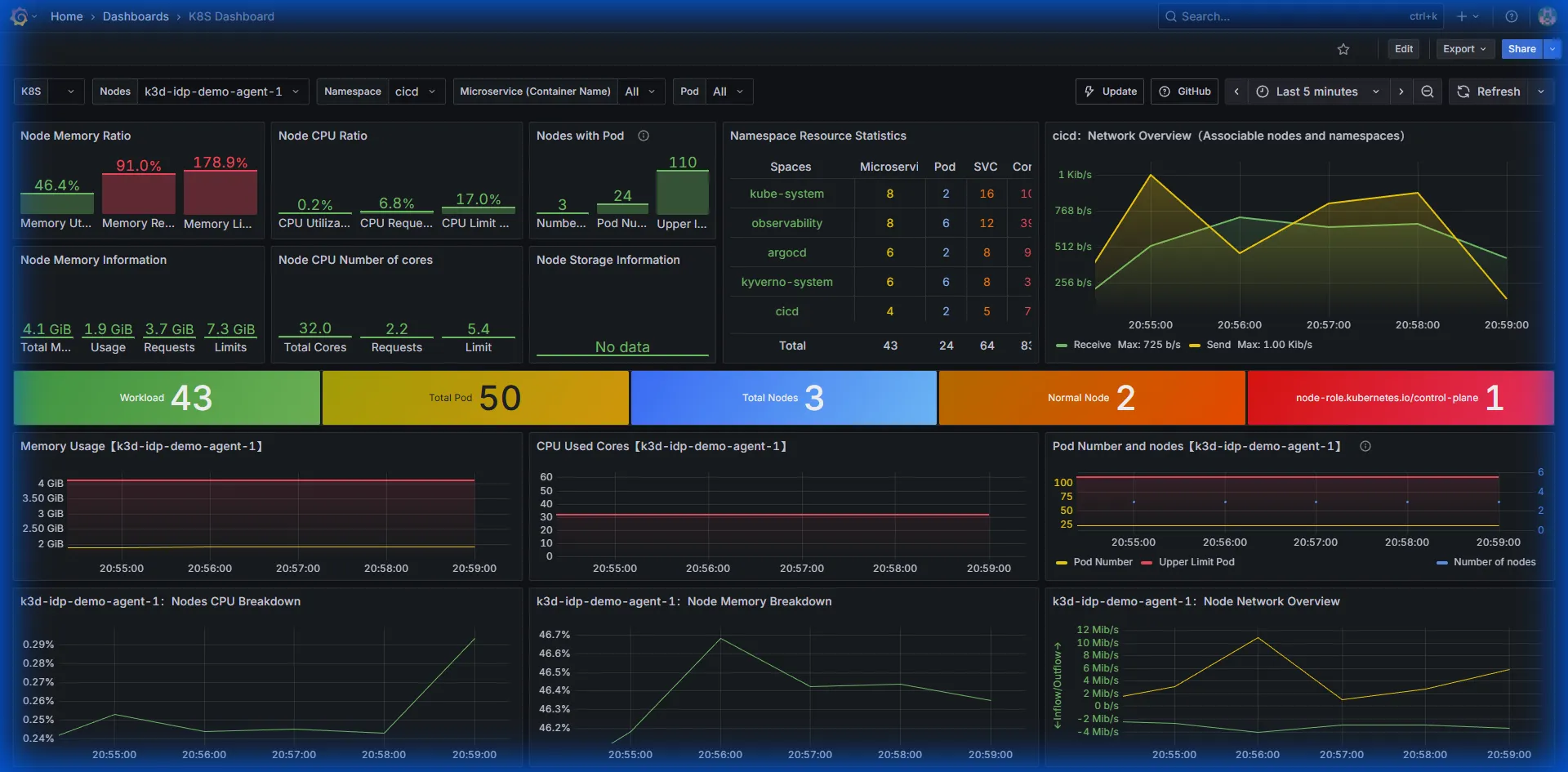Image resolution: width=1568 pixels, height=772 pixels.
Task: Open the Grafana logo menu
Action: coord(20,16)
